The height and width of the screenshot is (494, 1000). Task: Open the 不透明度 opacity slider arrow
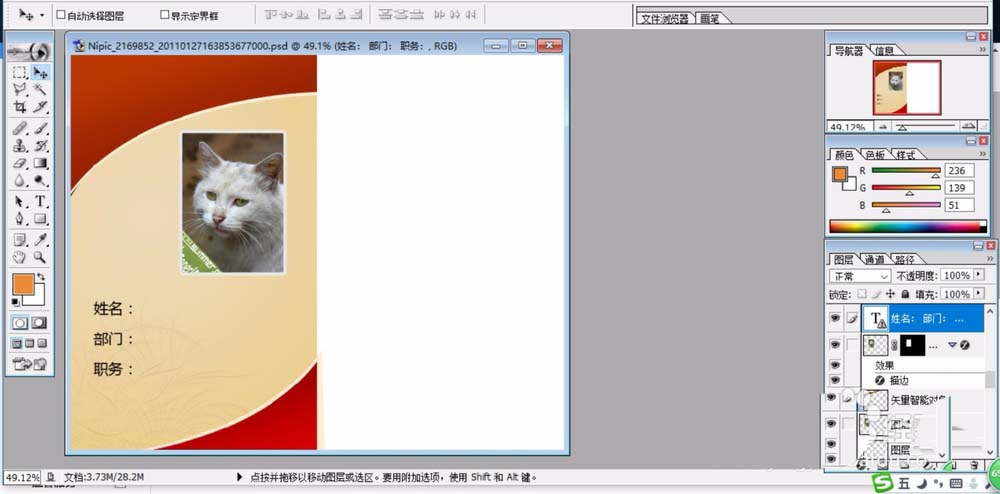pyautogui.click(x=979, y=275)
